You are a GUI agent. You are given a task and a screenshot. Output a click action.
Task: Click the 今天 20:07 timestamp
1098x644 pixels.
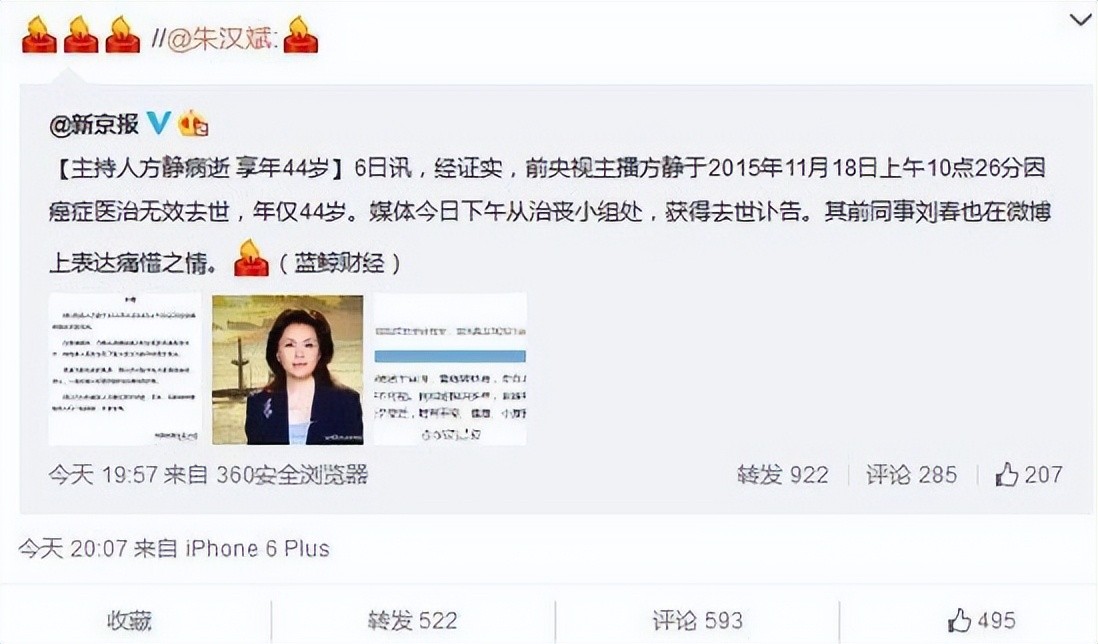pos(72,548)
